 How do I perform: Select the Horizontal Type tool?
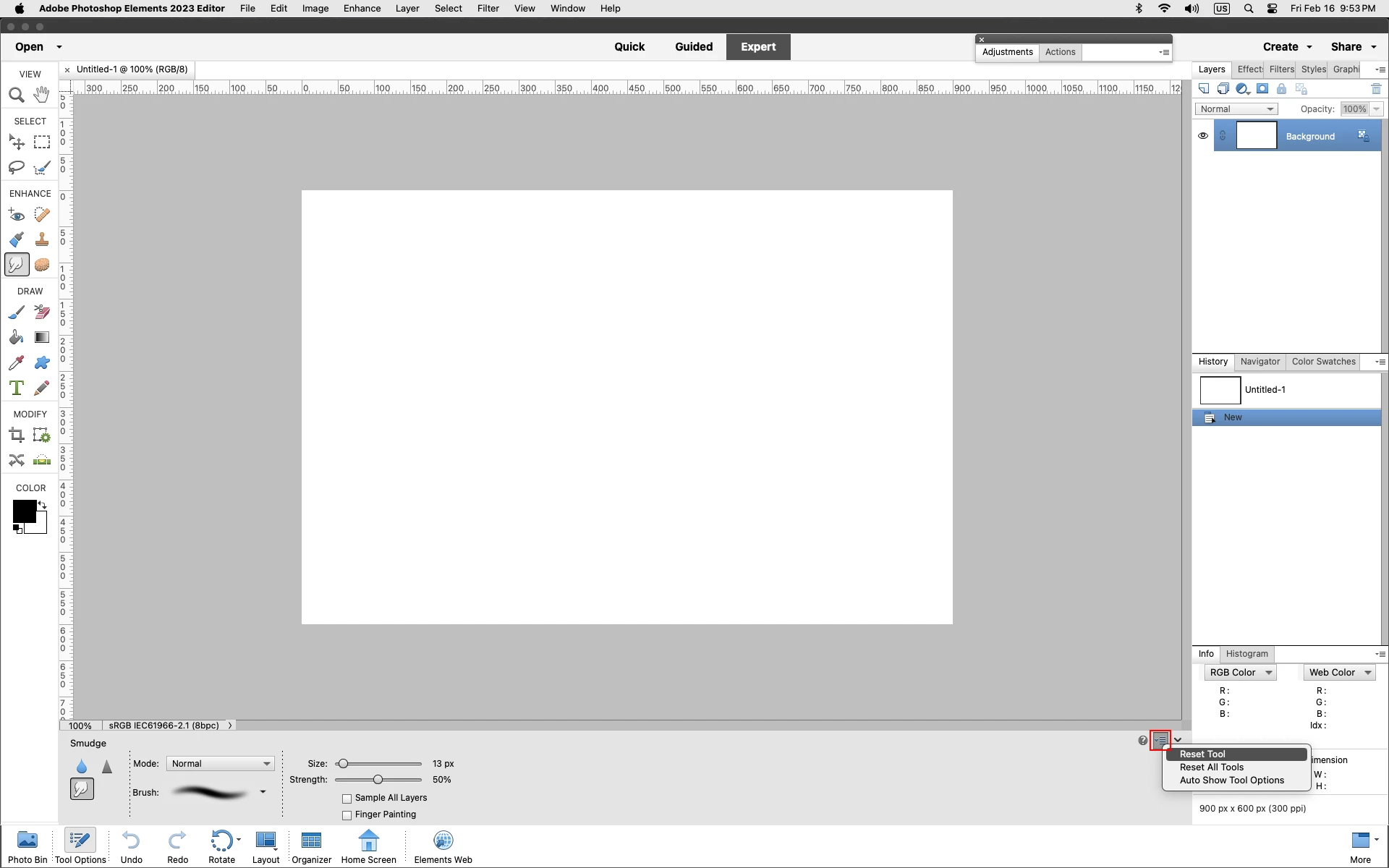pyautogui.click(x=16, y=388)
